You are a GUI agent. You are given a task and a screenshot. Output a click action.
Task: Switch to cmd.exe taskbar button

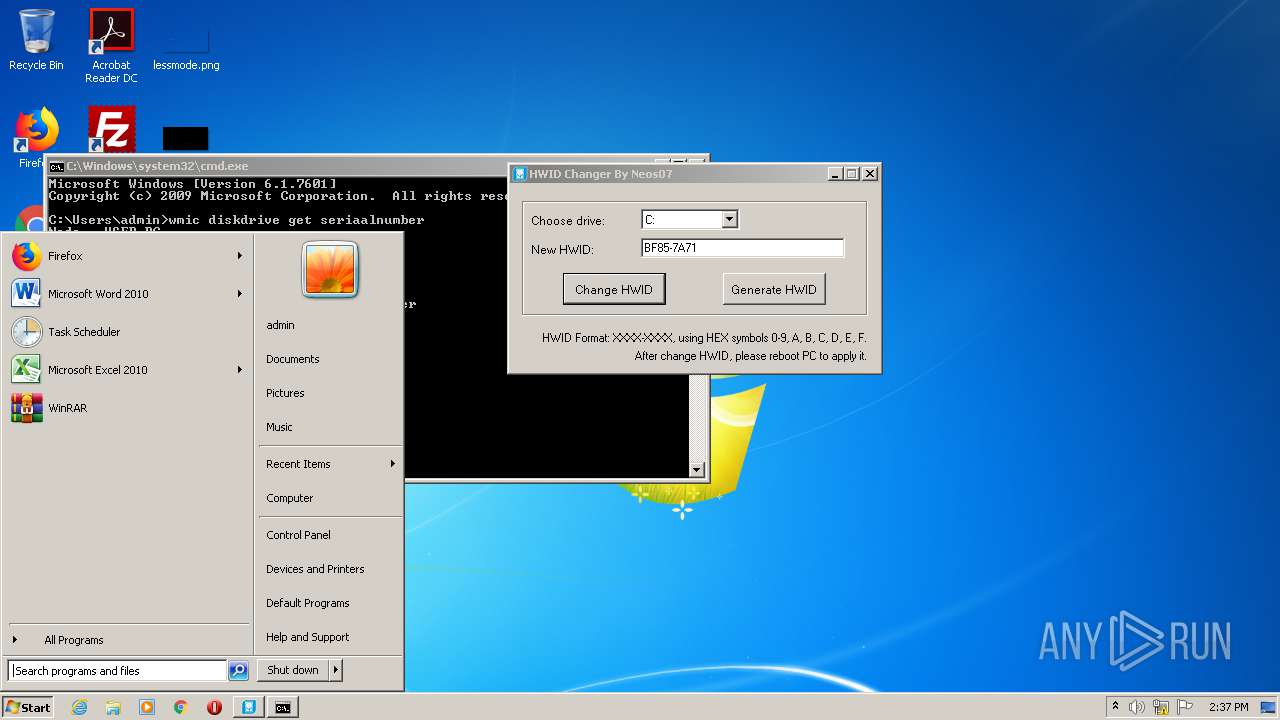coord(283,707)
